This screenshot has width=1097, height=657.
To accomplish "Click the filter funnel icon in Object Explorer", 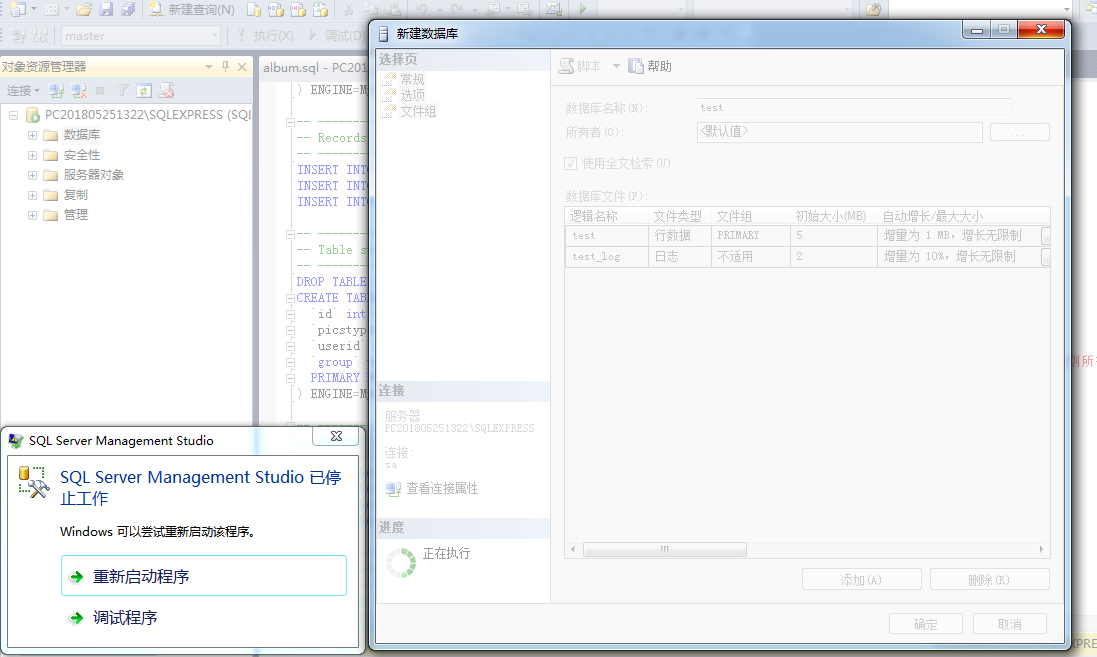I will click(122, 90).
